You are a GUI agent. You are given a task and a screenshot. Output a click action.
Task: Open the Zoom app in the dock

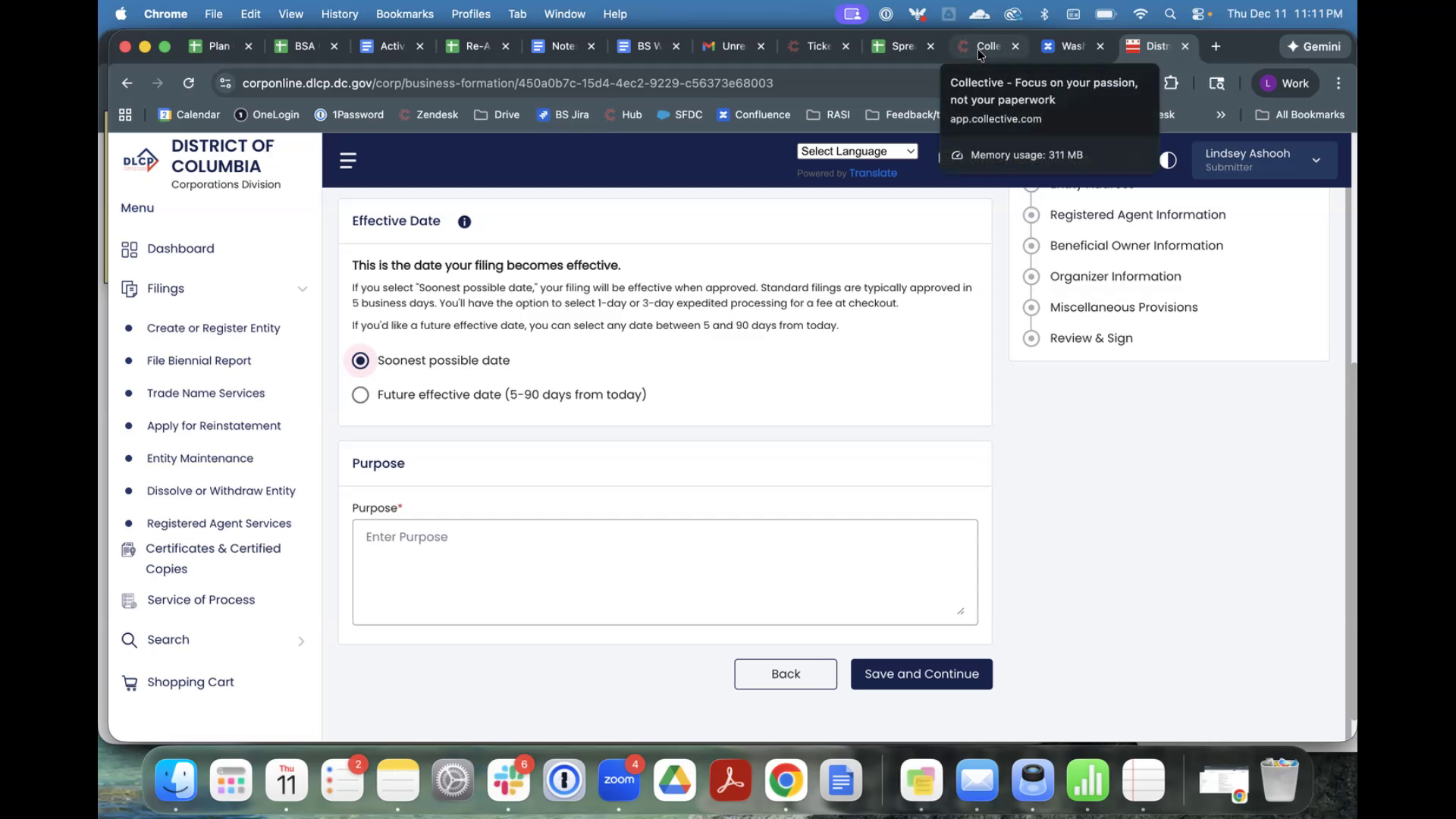coord(619,780)
